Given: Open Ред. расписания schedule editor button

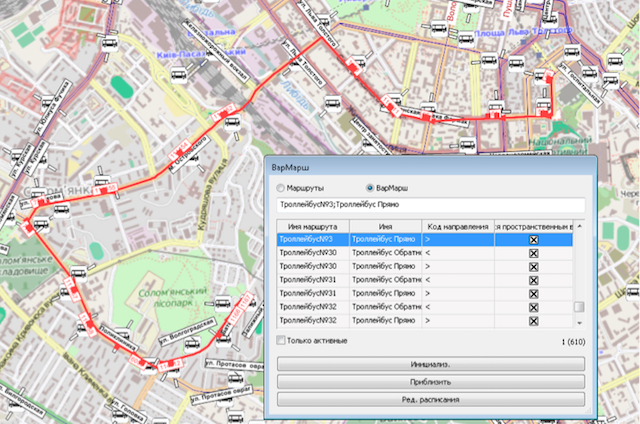Looking at the screenshot, I should click(429, 399).
